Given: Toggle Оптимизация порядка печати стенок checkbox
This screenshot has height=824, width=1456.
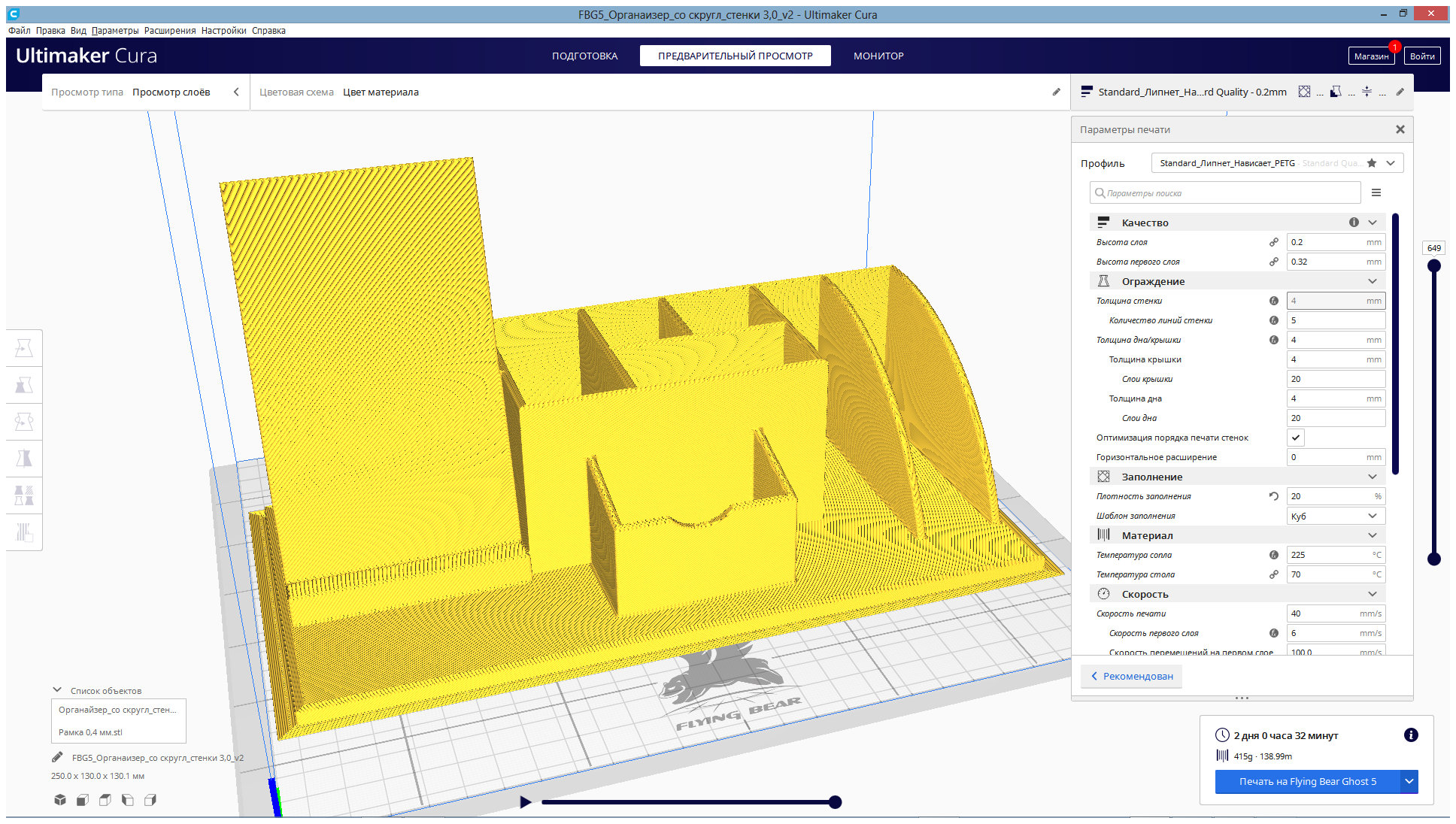Looking at the screenshot, I should (1296, 438).
